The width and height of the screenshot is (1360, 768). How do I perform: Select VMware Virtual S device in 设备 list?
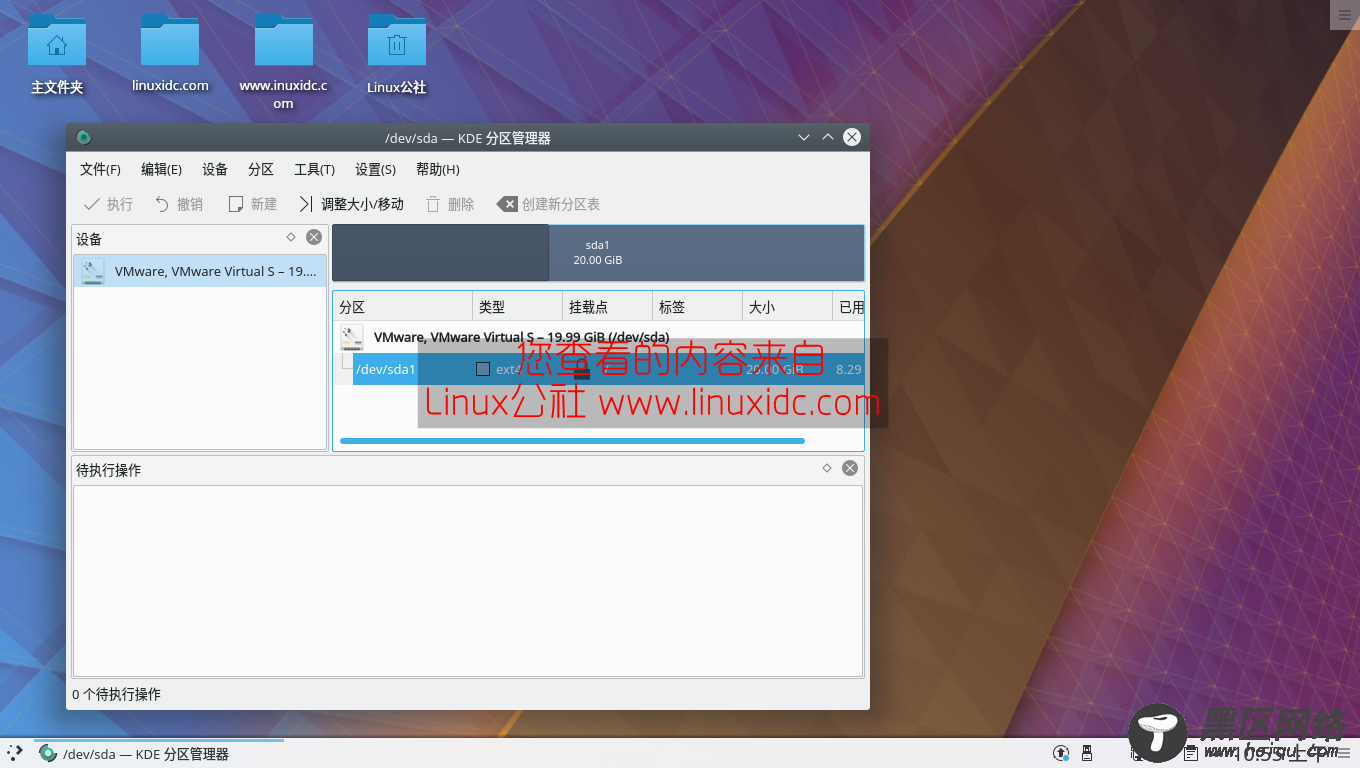tap(200, 271)
